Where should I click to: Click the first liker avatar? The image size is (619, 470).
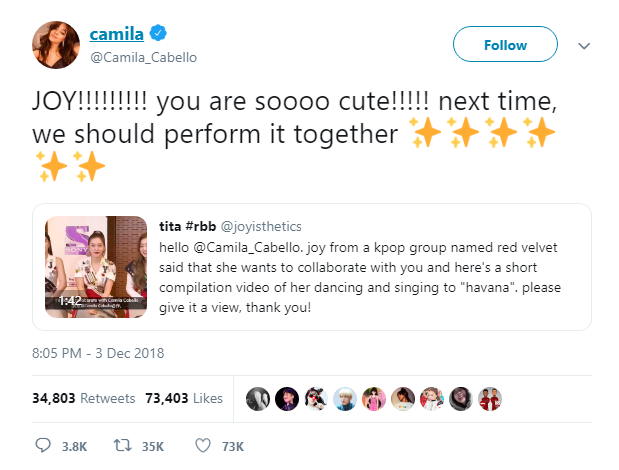pos(257,398)
